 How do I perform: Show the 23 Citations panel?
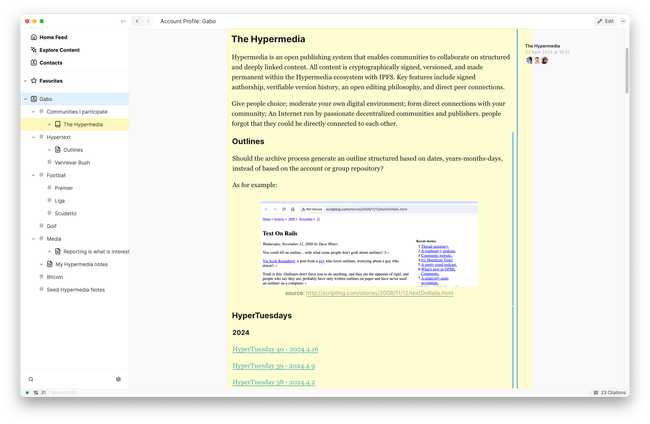(x=609, y=393)
